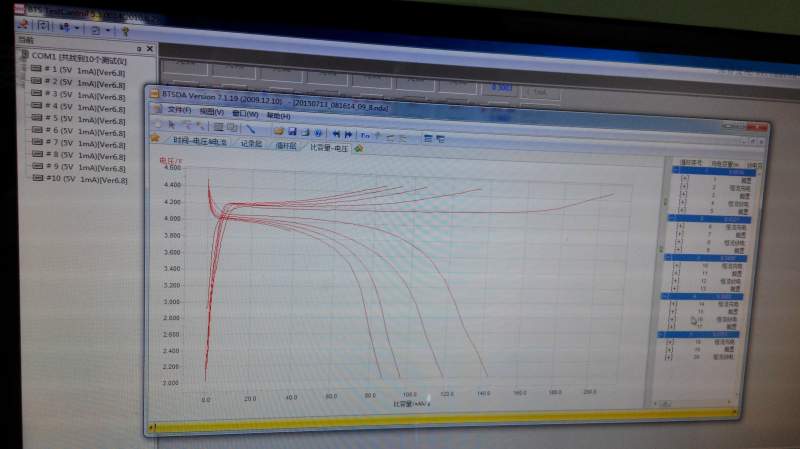Click the 比容量 x-axis label under chart
Screen dimensions: 800x449
(x=411, y=404)
